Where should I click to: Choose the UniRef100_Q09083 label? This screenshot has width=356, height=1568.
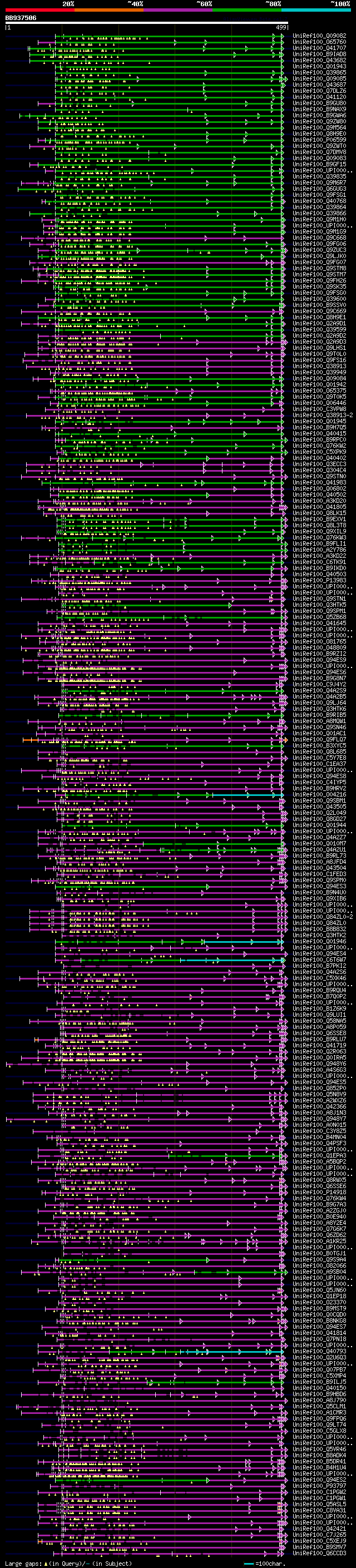pos(319,159)
